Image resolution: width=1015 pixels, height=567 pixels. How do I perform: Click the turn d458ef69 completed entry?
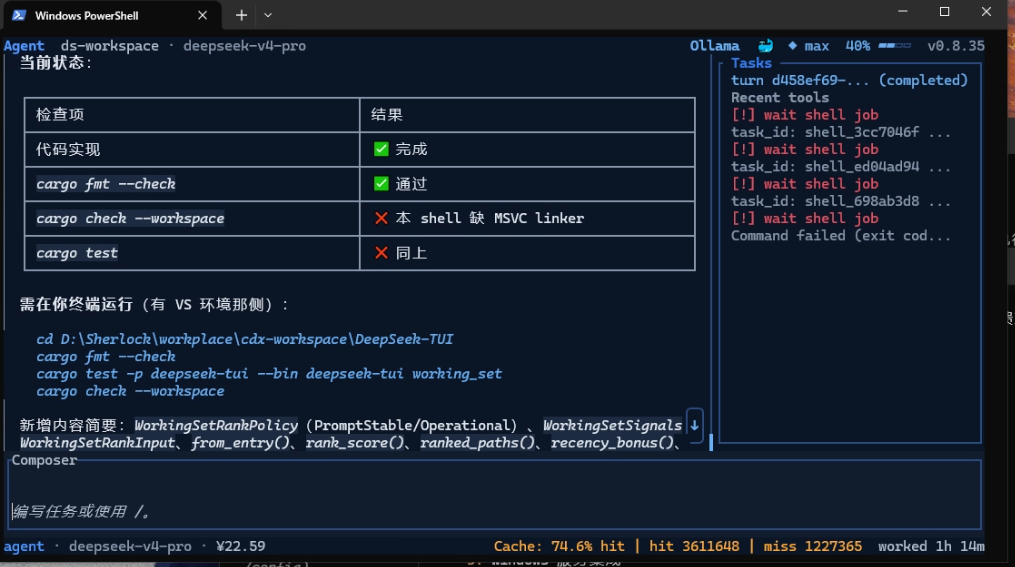[x=849, y=80]
